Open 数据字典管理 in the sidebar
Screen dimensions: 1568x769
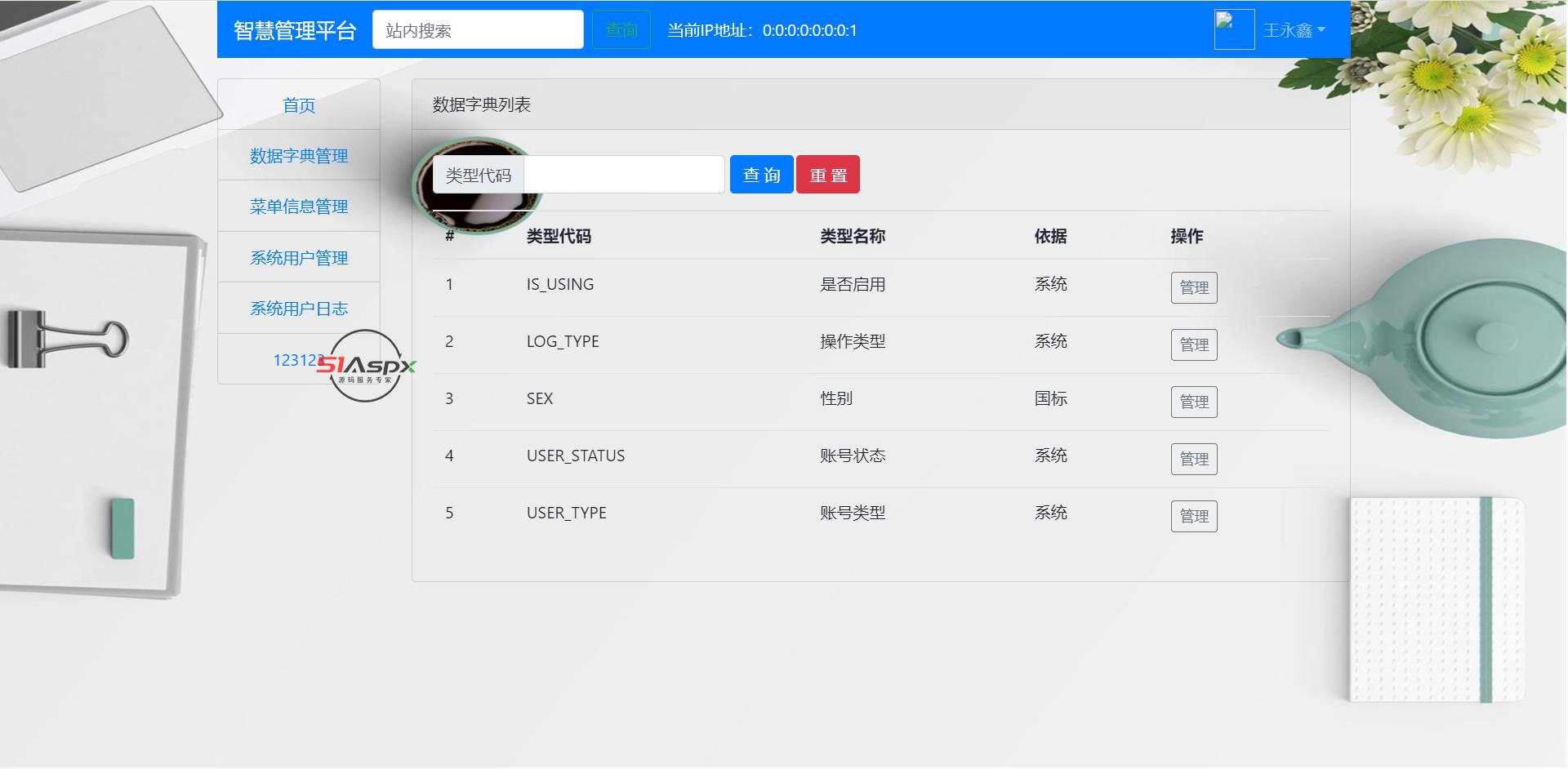click(299, 156)
